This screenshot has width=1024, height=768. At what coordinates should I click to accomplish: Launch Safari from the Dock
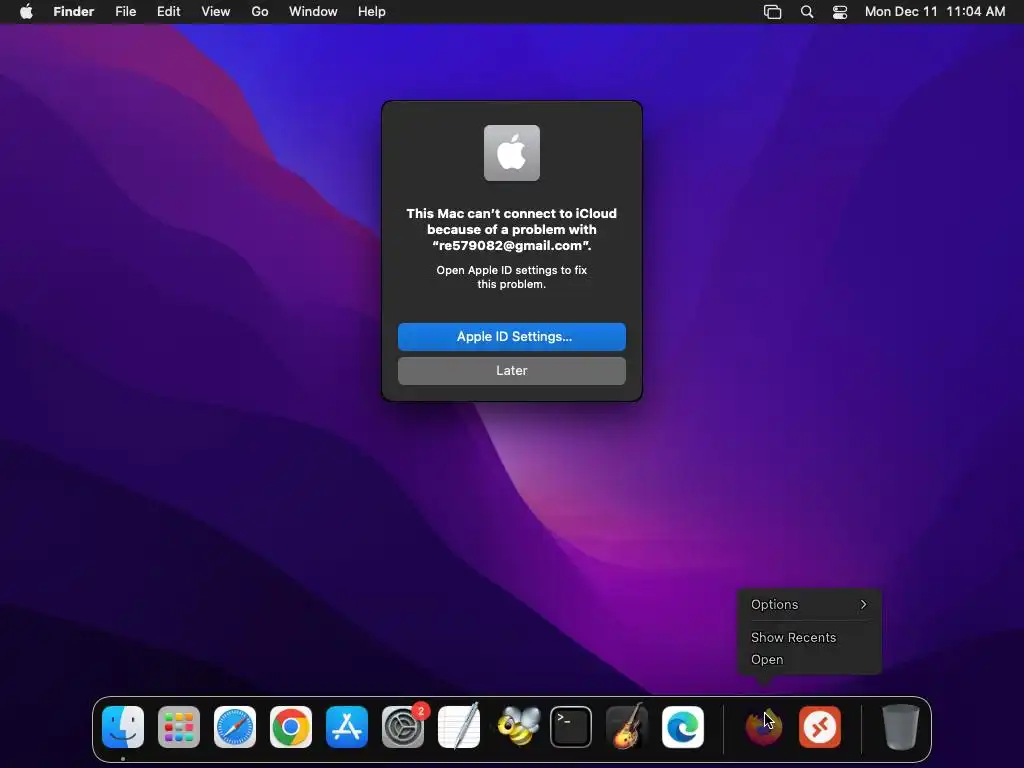click(x=235, y=727)
